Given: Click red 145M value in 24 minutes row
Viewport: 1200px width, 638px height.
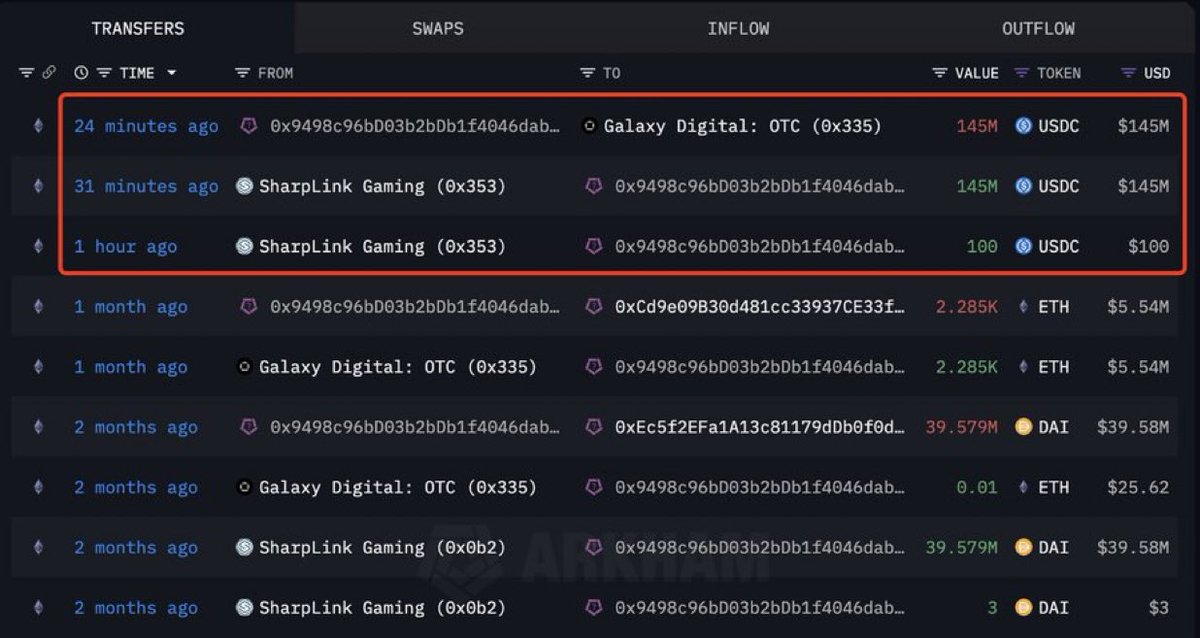Looking at the screenshot, I should 977,126.
